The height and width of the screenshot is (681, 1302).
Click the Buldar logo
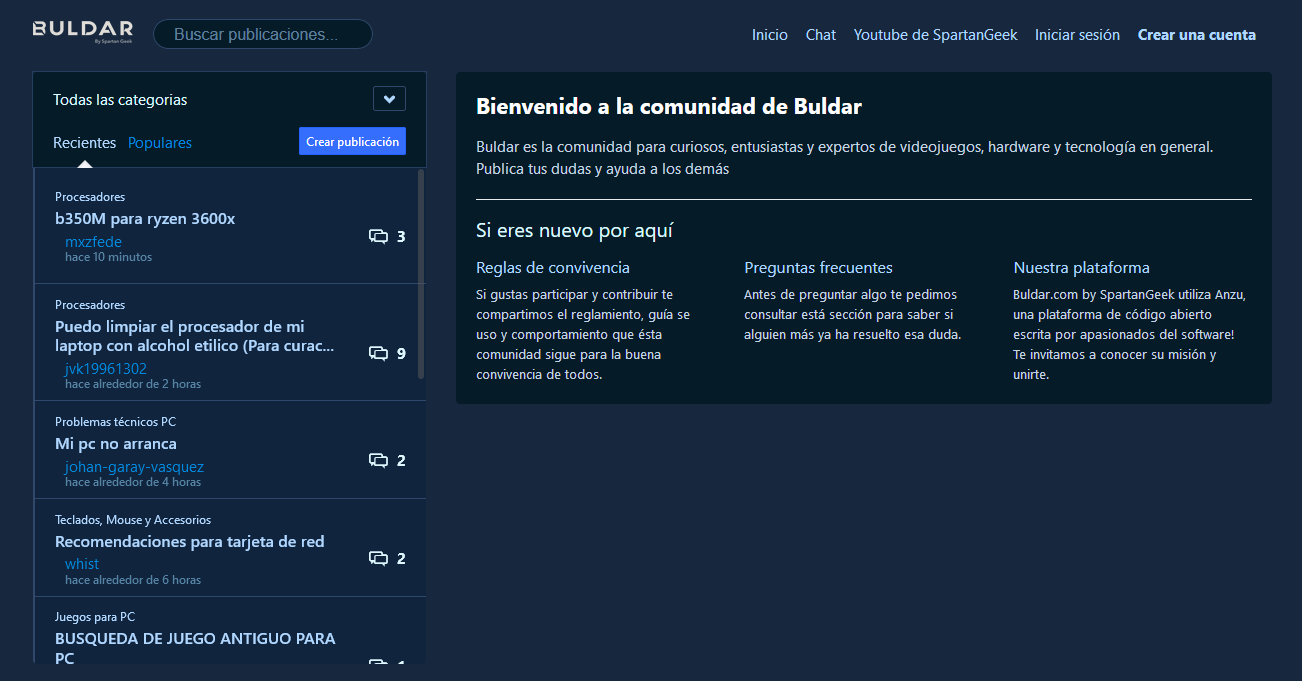coord(83,31)
